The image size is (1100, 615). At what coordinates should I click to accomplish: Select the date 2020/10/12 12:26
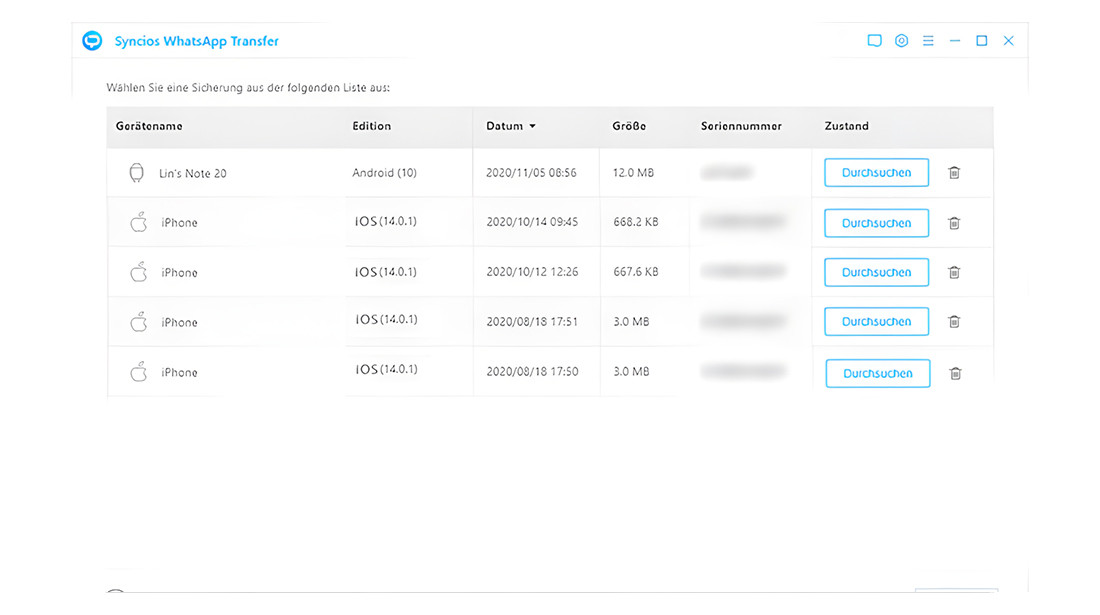pyautogui.click(x=532, y=271)
